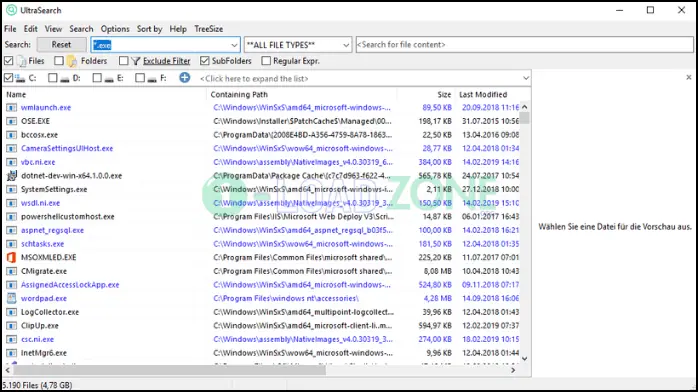This screenshot has width=698, height=392.
Task: Click the Folders folder icon
Action: coord(72,61)
